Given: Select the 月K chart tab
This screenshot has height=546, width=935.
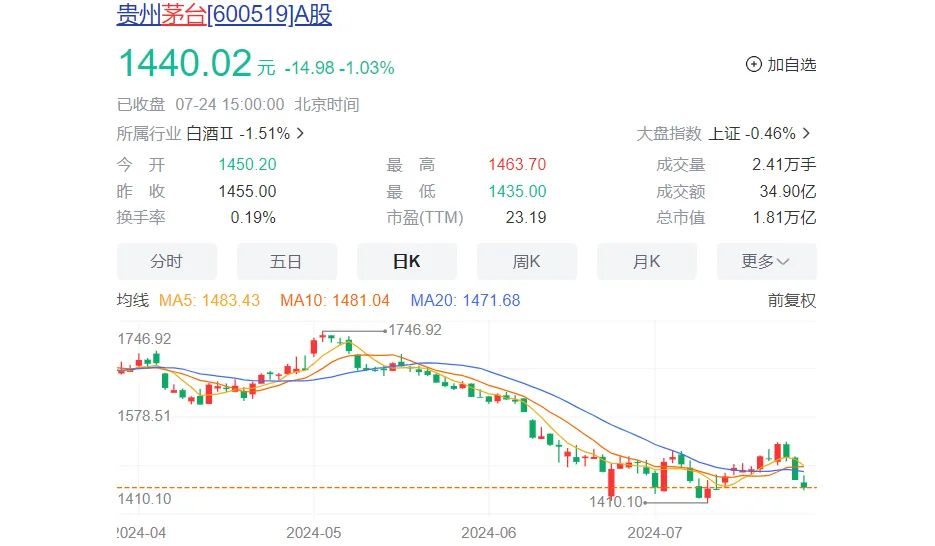Looking at the screenshot, I should coord(646,262).
